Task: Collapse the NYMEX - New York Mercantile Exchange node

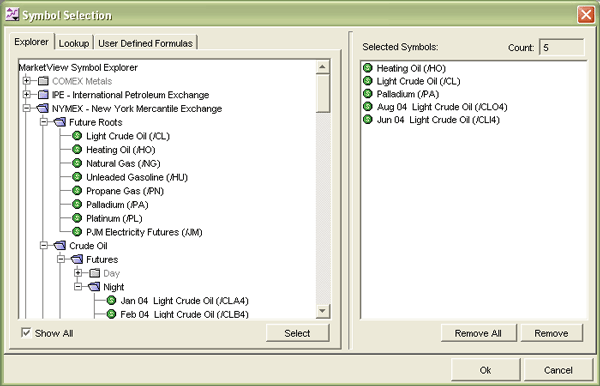Action: pyautogui.click(x=27, y=108)
